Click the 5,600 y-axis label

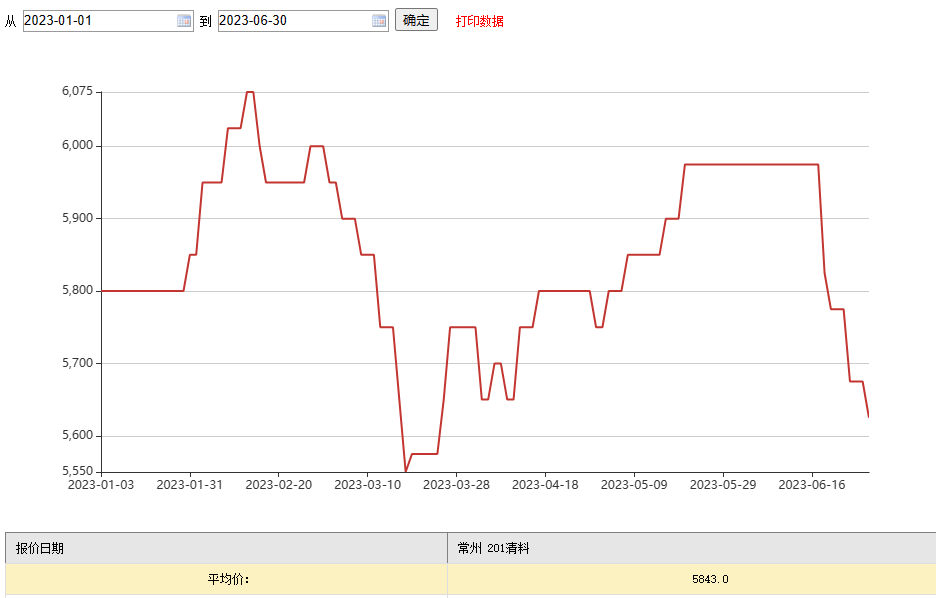(x=78, y=436)
